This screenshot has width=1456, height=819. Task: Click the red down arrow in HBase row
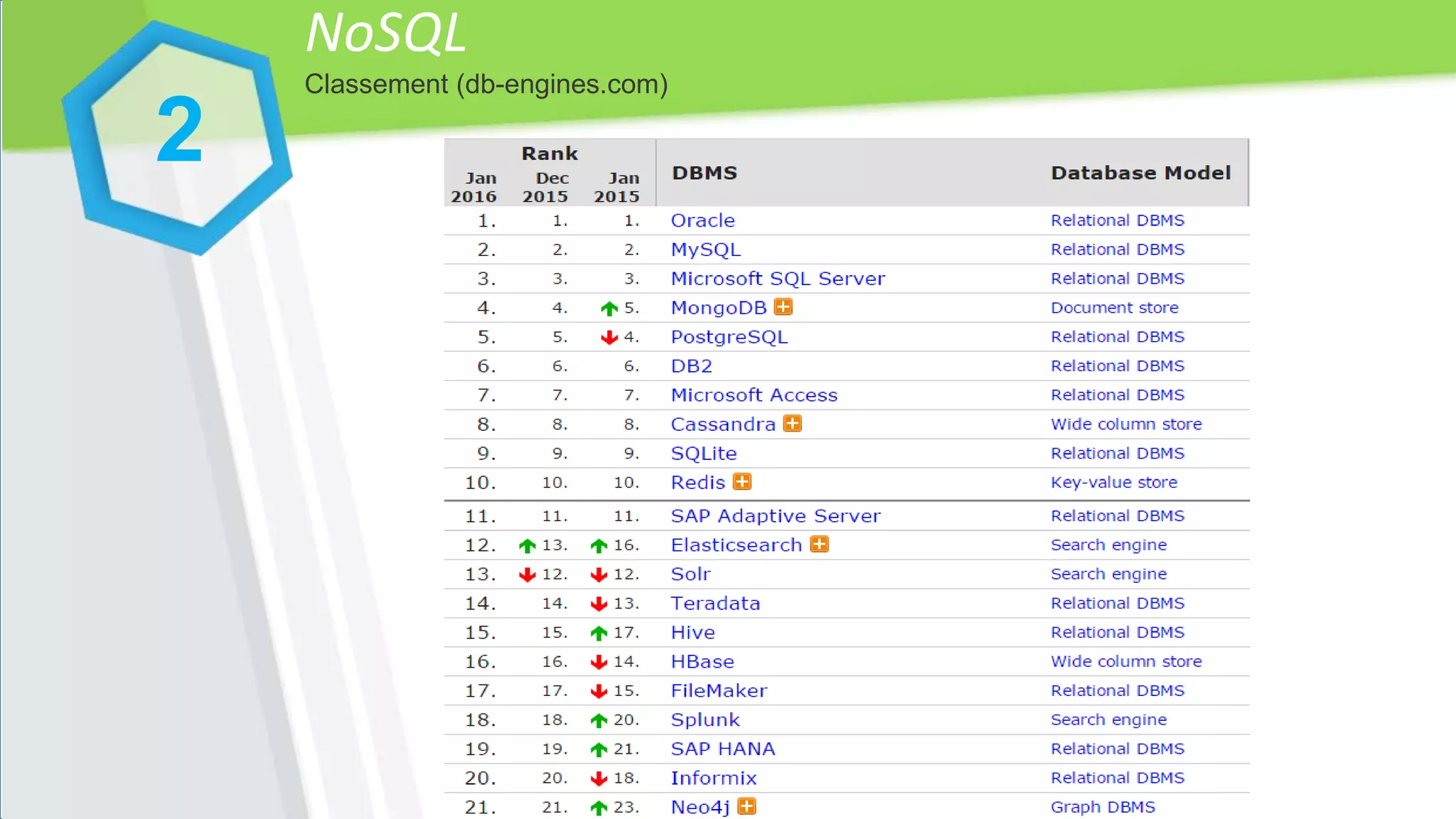pos(599,662)
